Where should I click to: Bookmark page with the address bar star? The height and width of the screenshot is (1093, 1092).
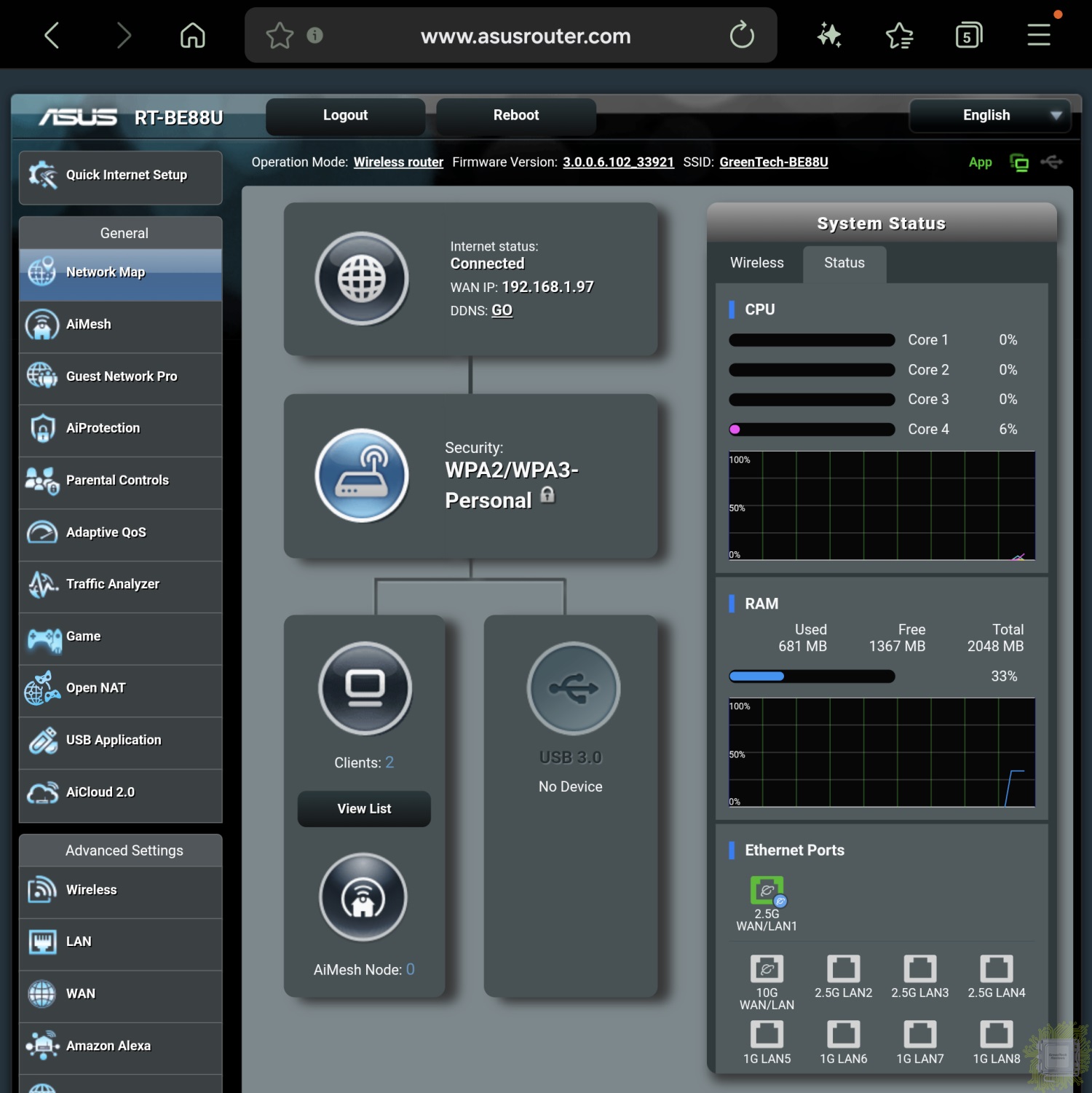pyautogui.click(x=280, y=35)
